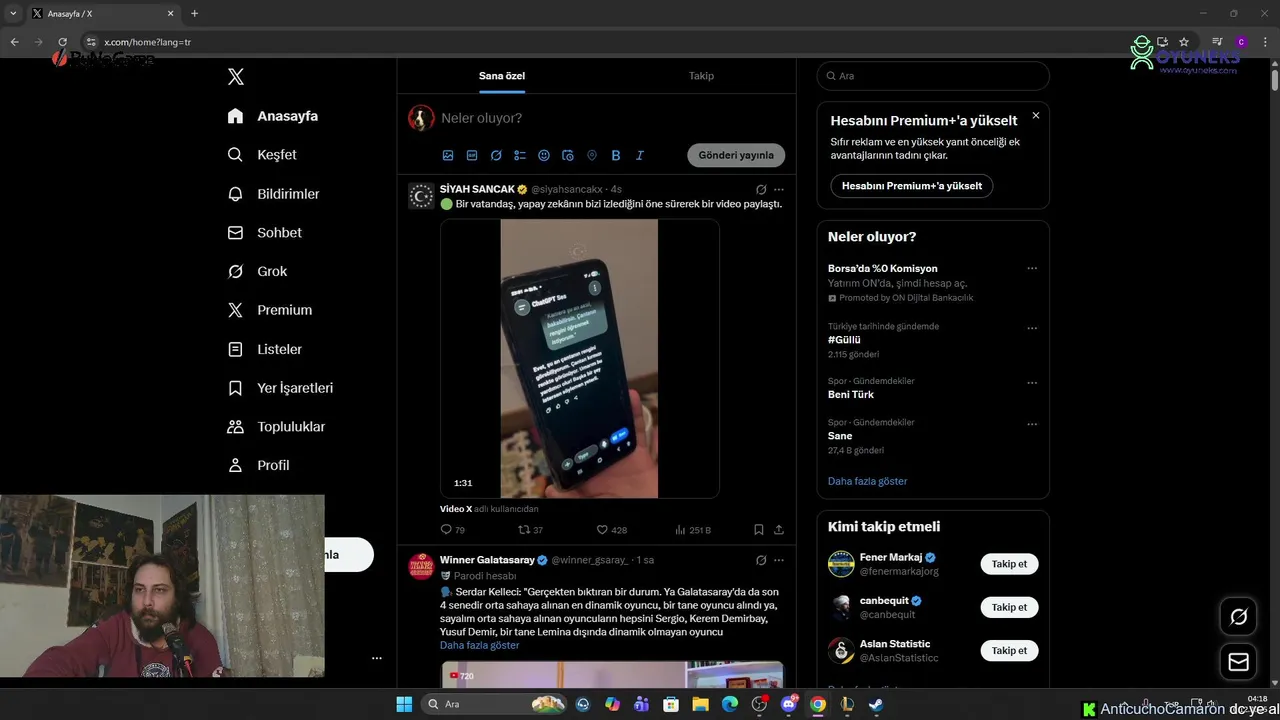Image resolution: width=1280 pixels, height=720 pixels.
Task: Add media with the image icon
Action: point(448,156)
